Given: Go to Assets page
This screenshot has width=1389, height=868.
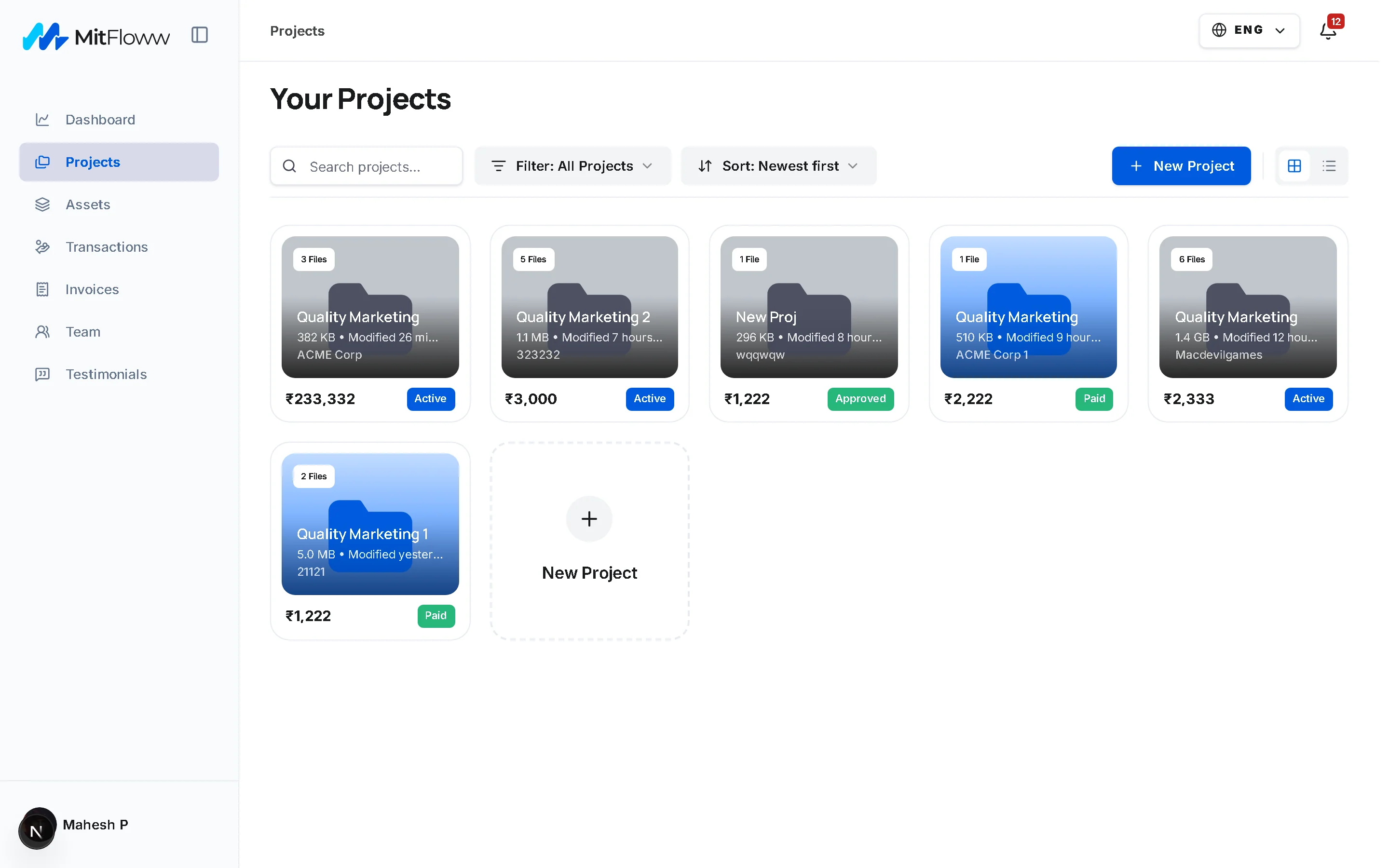Looking at the screenshot, I should point(119,204).
